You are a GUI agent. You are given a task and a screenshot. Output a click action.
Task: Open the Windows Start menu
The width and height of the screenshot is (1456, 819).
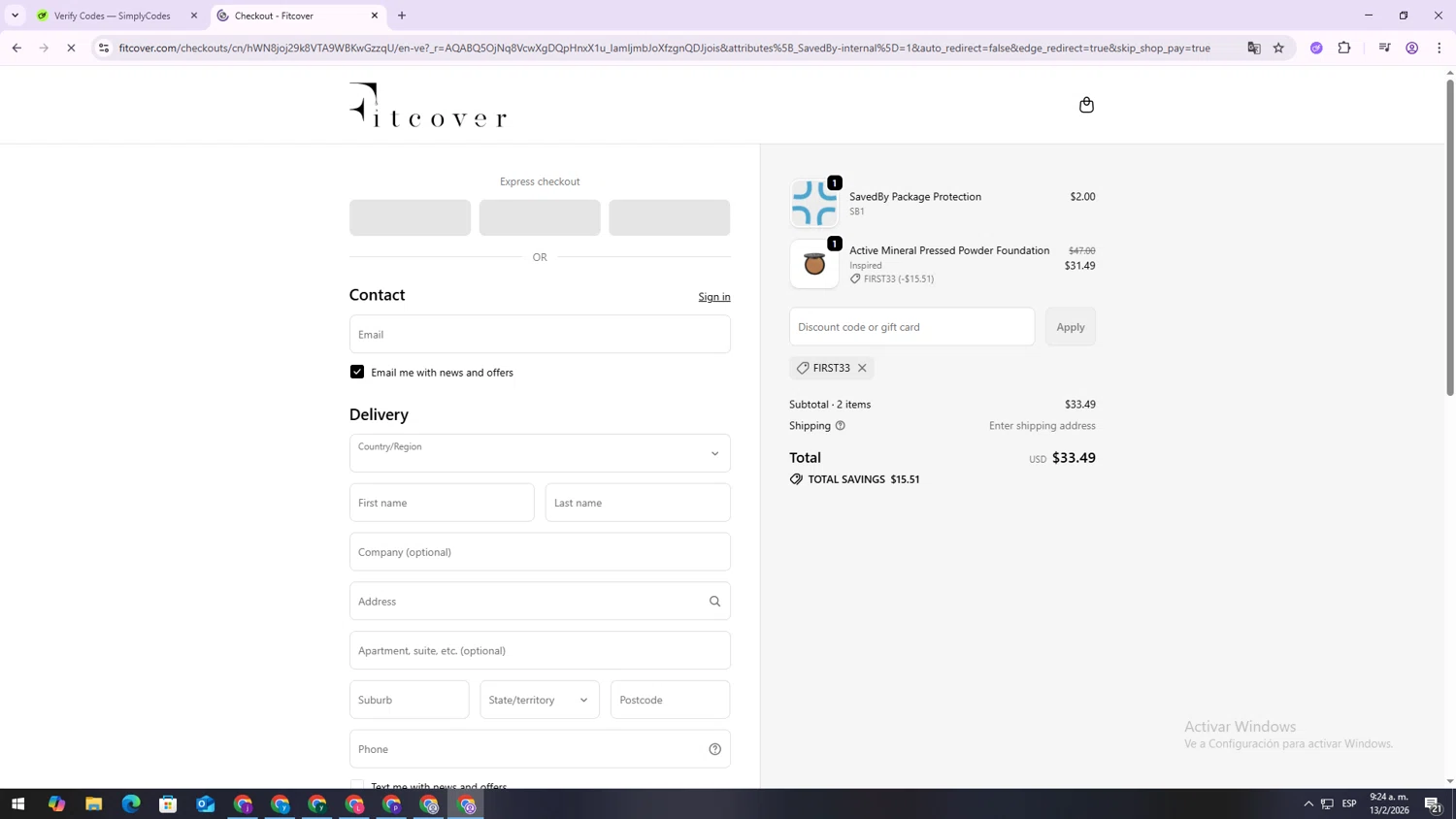(17, 804)
